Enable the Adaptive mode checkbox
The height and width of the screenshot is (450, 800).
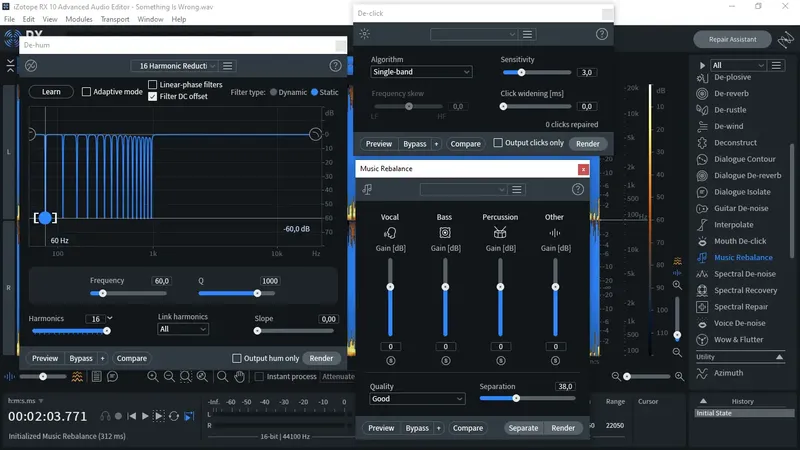tap(86, 92)
